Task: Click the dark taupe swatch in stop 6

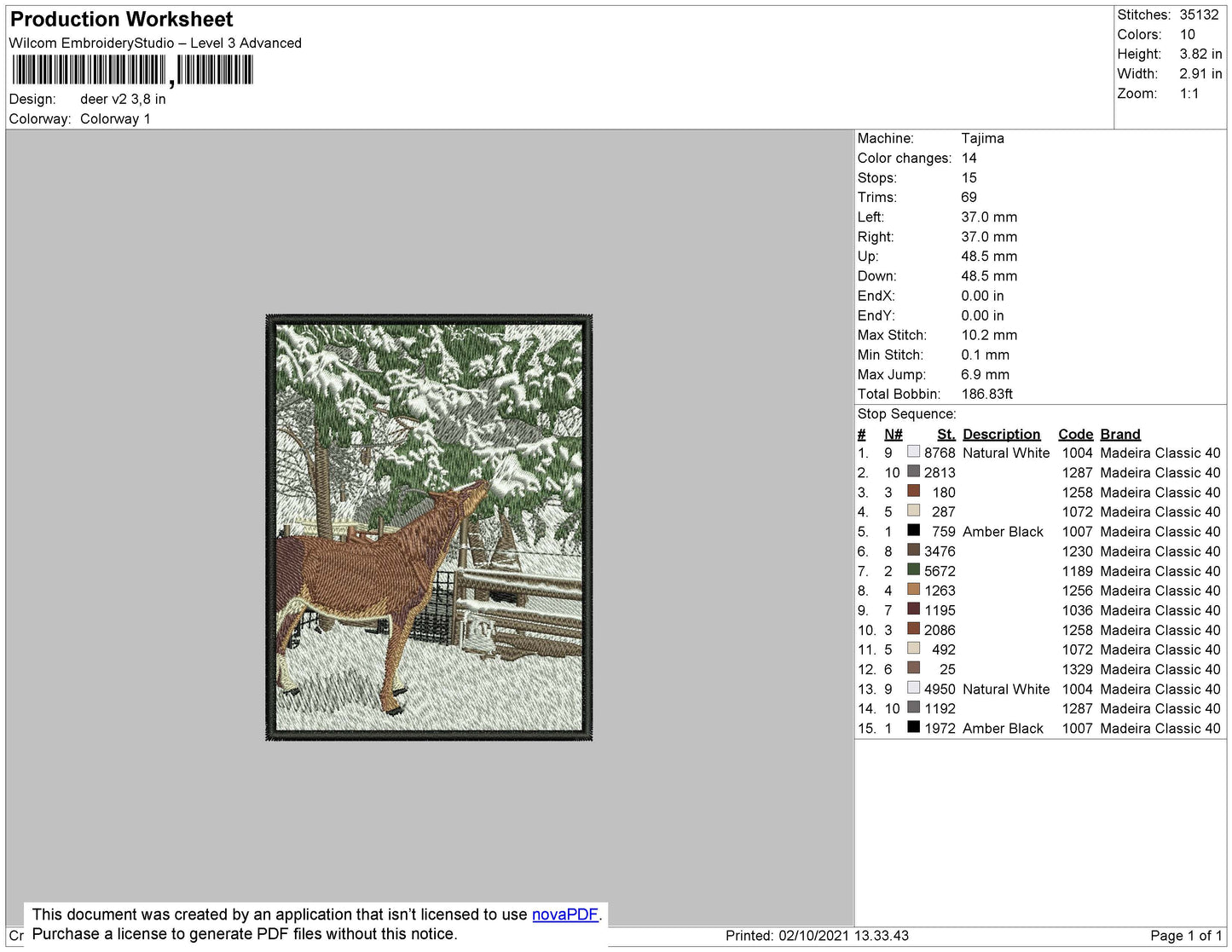Action: point(913,550)
